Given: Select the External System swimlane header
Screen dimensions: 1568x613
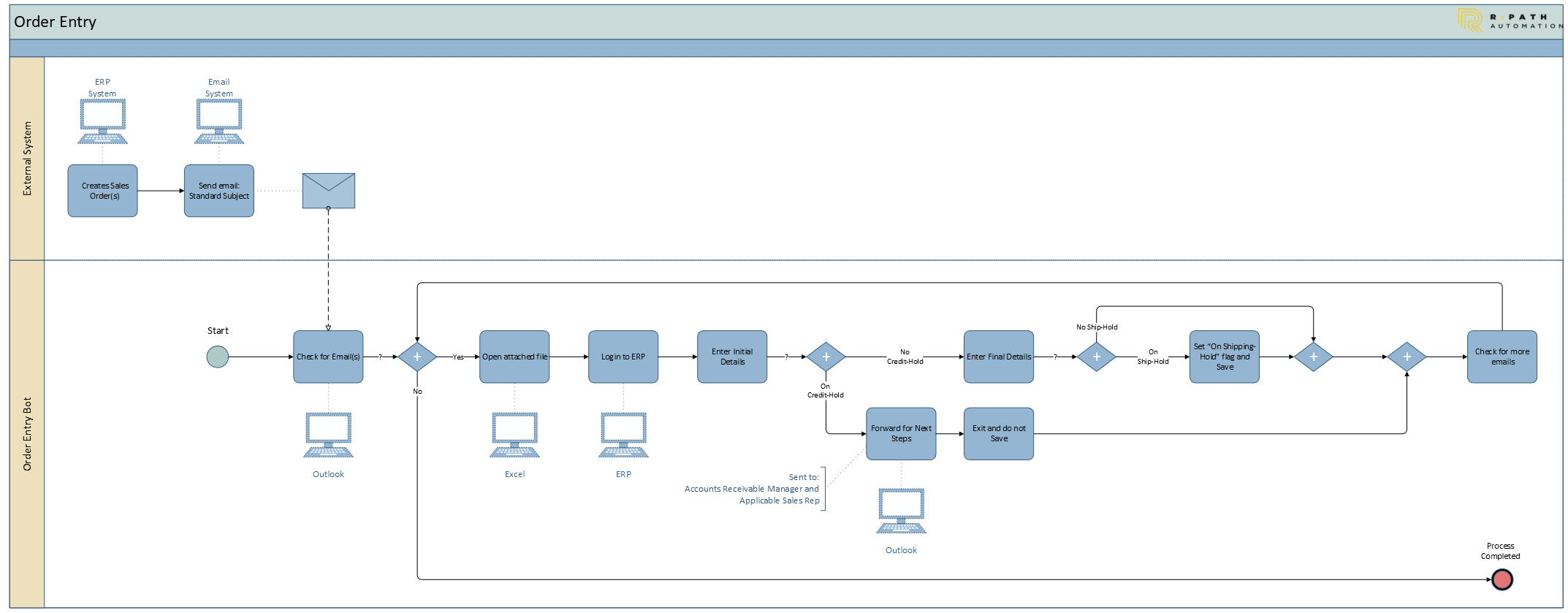Looking at the screenshot, I should pyautogui.click(x=27, y=159).
